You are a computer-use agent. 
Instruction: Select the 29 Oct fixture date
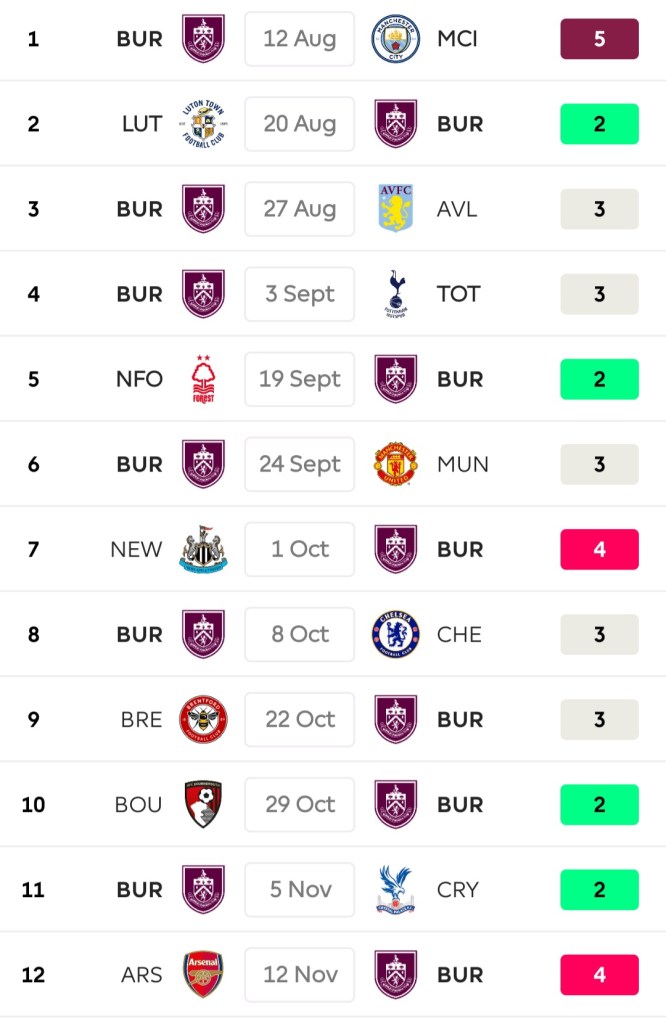coord(300,804)
